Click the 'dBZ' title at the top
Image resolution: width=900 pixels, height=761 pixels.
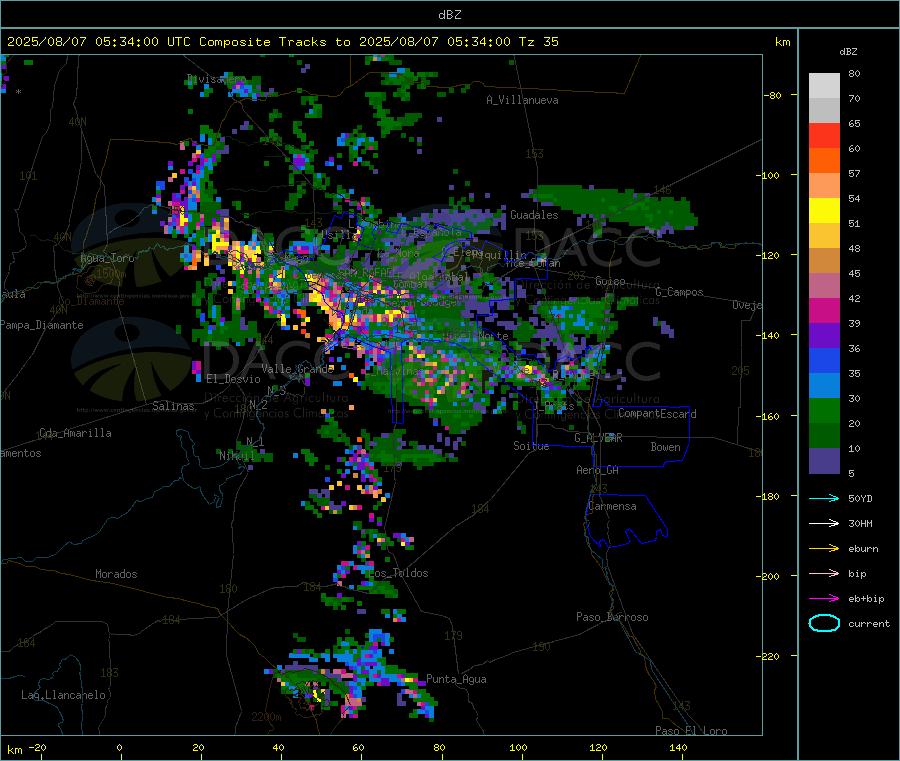[449, 15]
